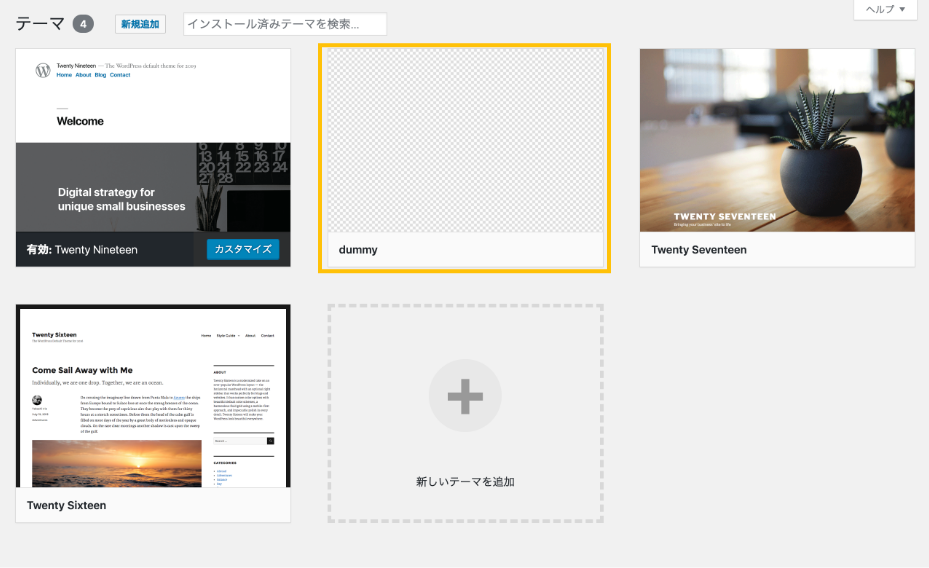The image size is (929, 568).
Task: Click the Twenty Sixteen theme name label
Action: click(67, 505)
